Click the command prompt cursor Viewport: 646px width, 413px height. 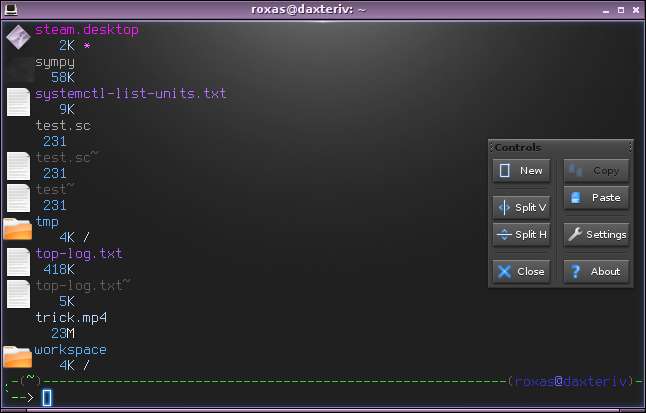(47, 397)
